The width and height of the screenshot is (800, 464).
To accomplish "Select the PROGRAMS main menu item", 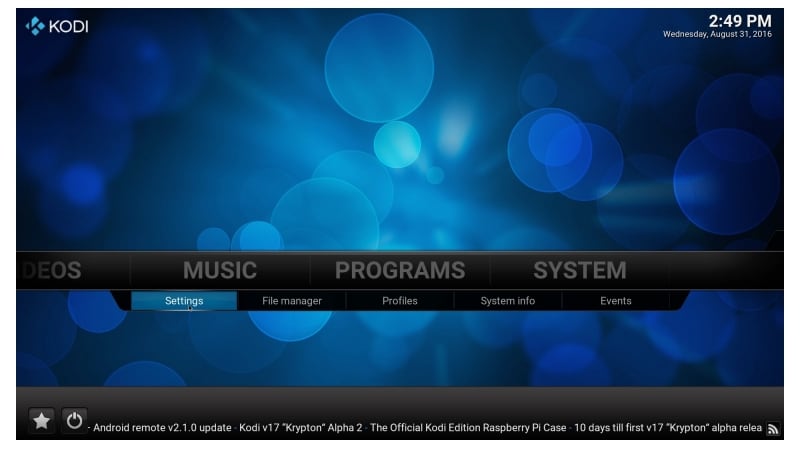I will pyautogui.click(x=399, y=270).
